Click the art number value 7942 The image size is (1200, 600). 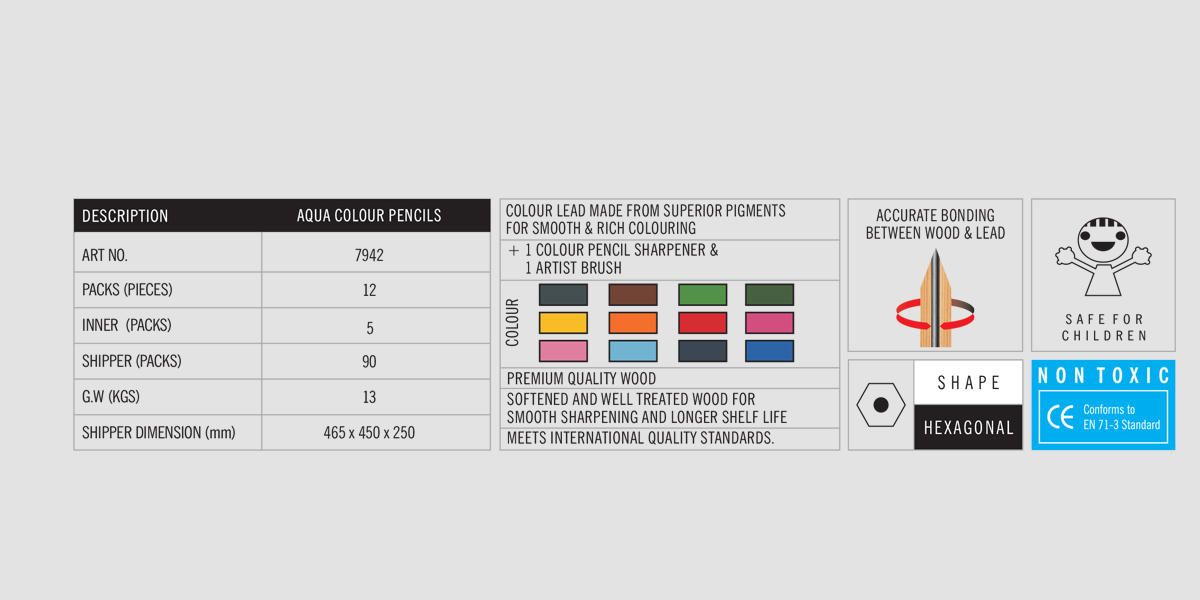click(x=369, y=255)
